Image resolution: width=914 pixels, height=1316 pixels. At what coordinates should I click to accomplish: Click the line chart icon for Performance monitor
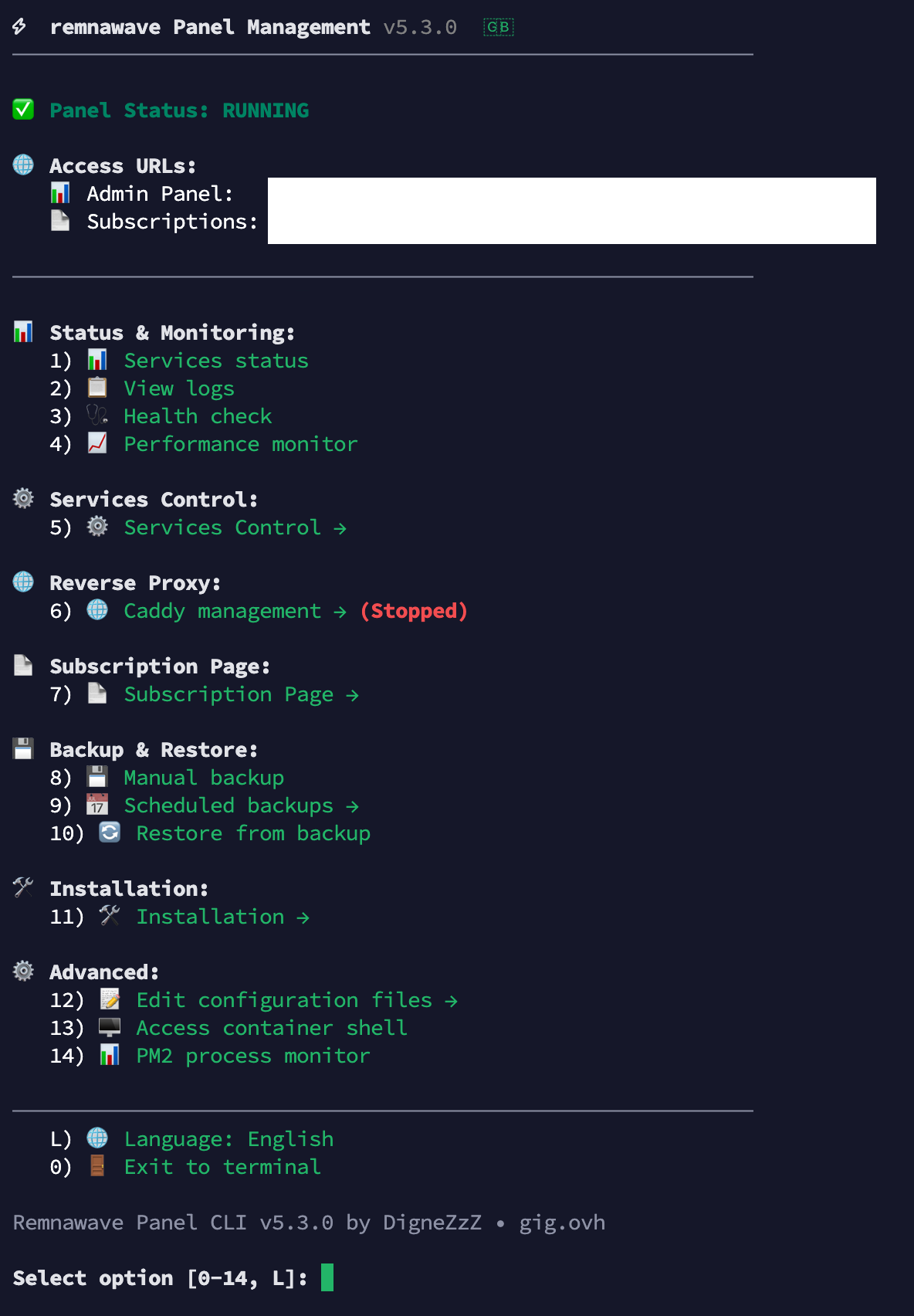(97, 443)
